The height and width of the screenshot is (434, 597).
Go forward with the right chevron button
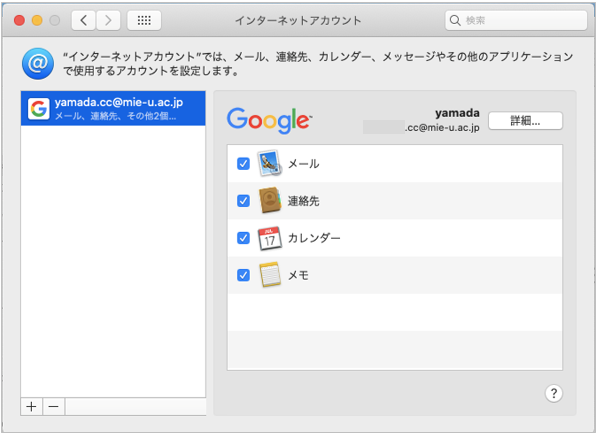tap(109, 20)
